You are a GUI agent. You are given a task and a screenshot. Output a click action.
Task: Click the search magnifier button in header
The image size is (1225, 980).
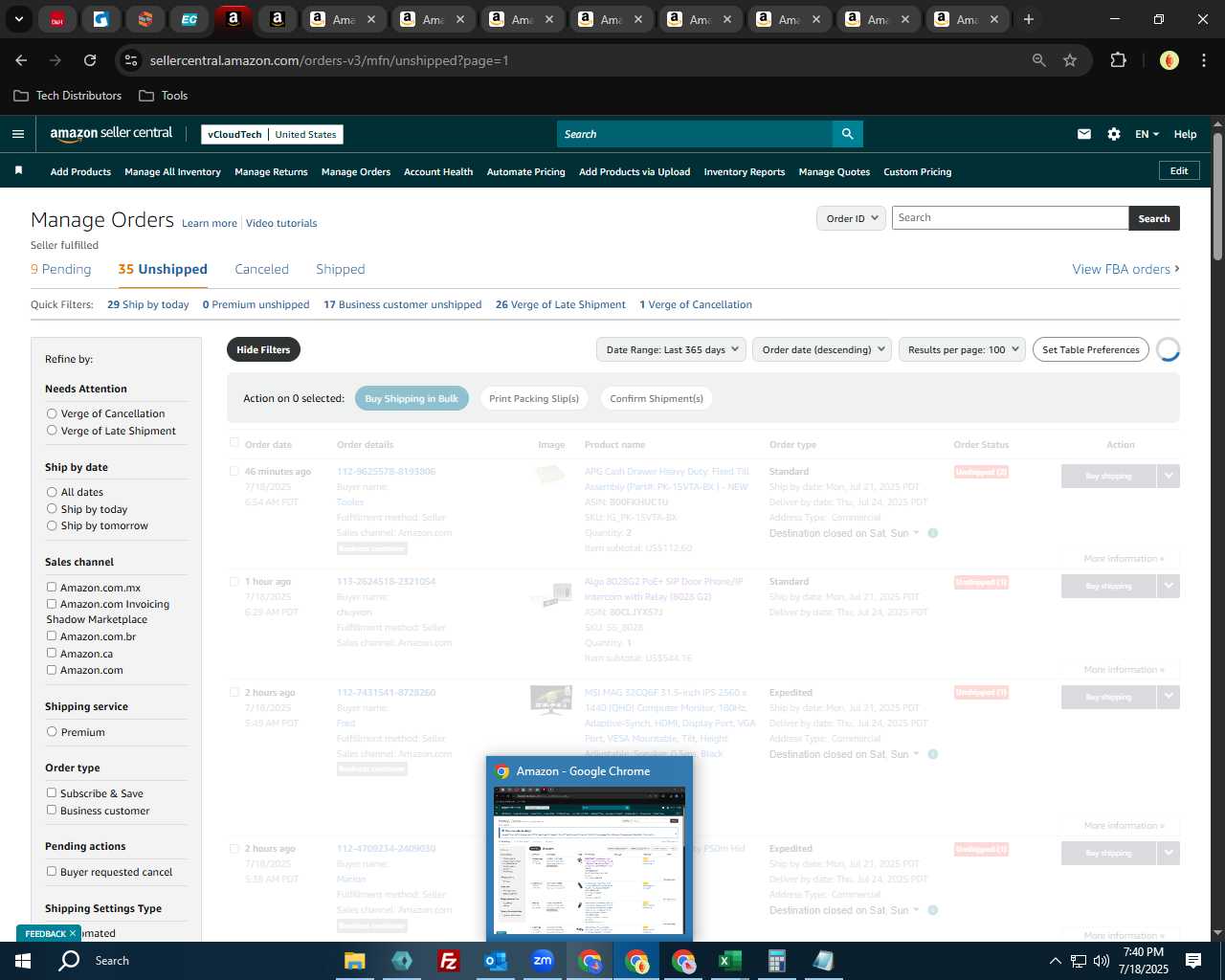[847, 134]
